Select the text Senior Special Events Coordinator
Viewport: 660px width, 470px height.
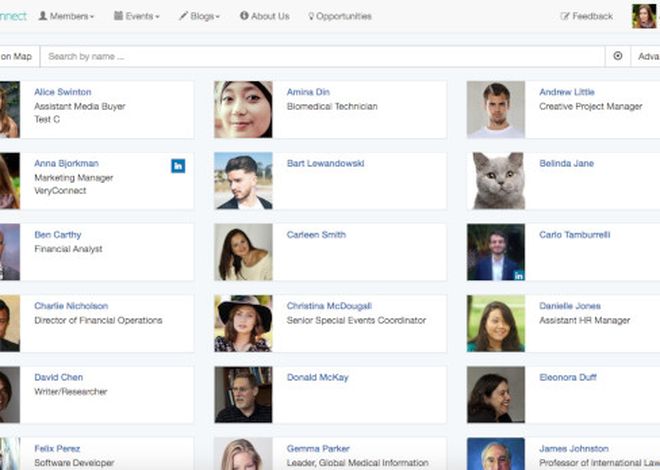point(356,320)
